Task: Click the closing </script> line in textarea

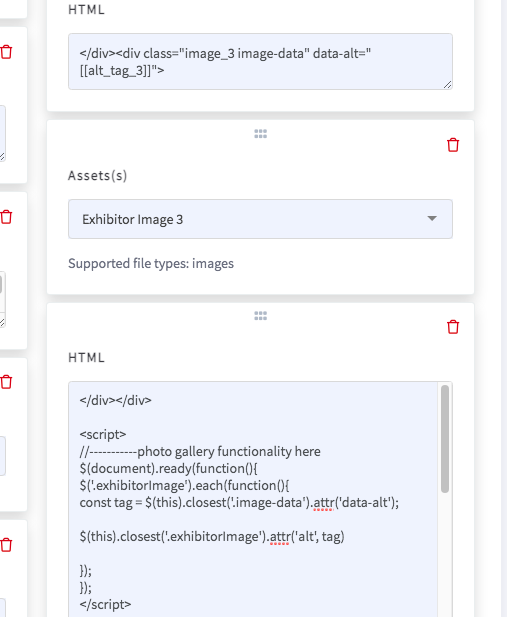Action: click(x=105, y=604)
